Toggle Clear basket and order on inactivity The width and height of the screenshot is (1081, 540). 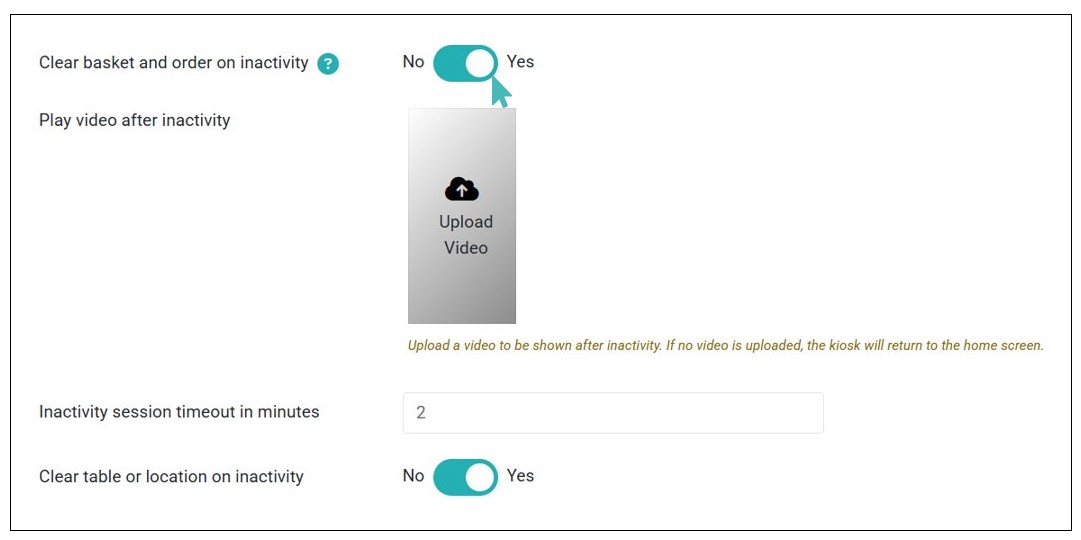[465, 63]
